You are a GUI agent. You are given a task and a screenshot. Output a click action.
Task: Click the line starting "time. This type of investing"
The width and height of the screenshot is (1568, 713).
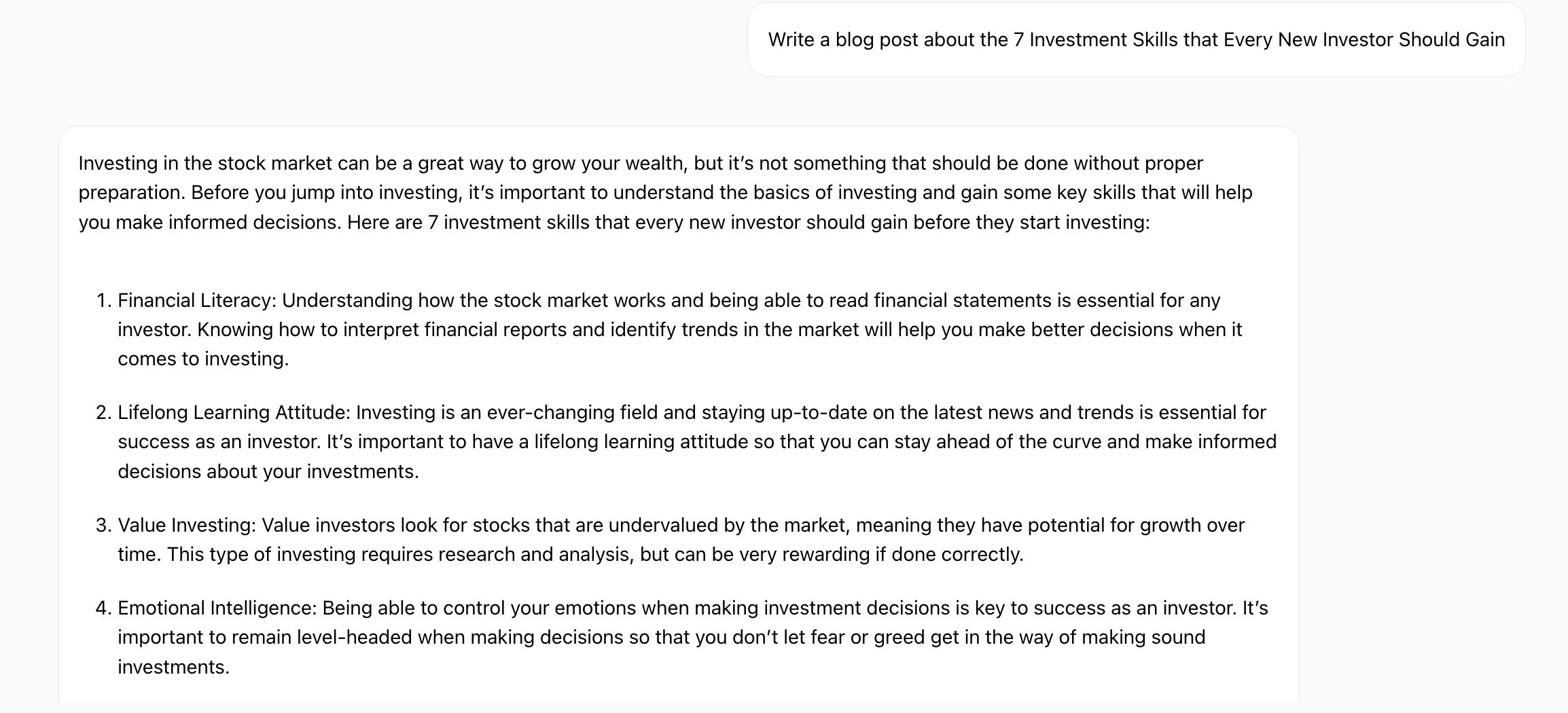(x=571, y=555)
